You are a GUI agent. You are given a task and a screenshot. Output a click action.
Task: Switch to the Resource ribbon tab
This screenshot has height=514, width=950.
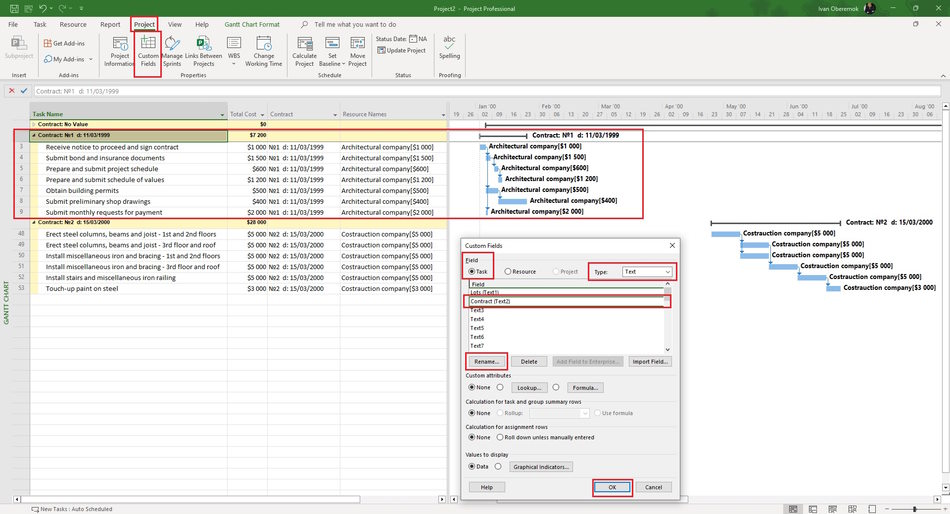coord(73,25)
